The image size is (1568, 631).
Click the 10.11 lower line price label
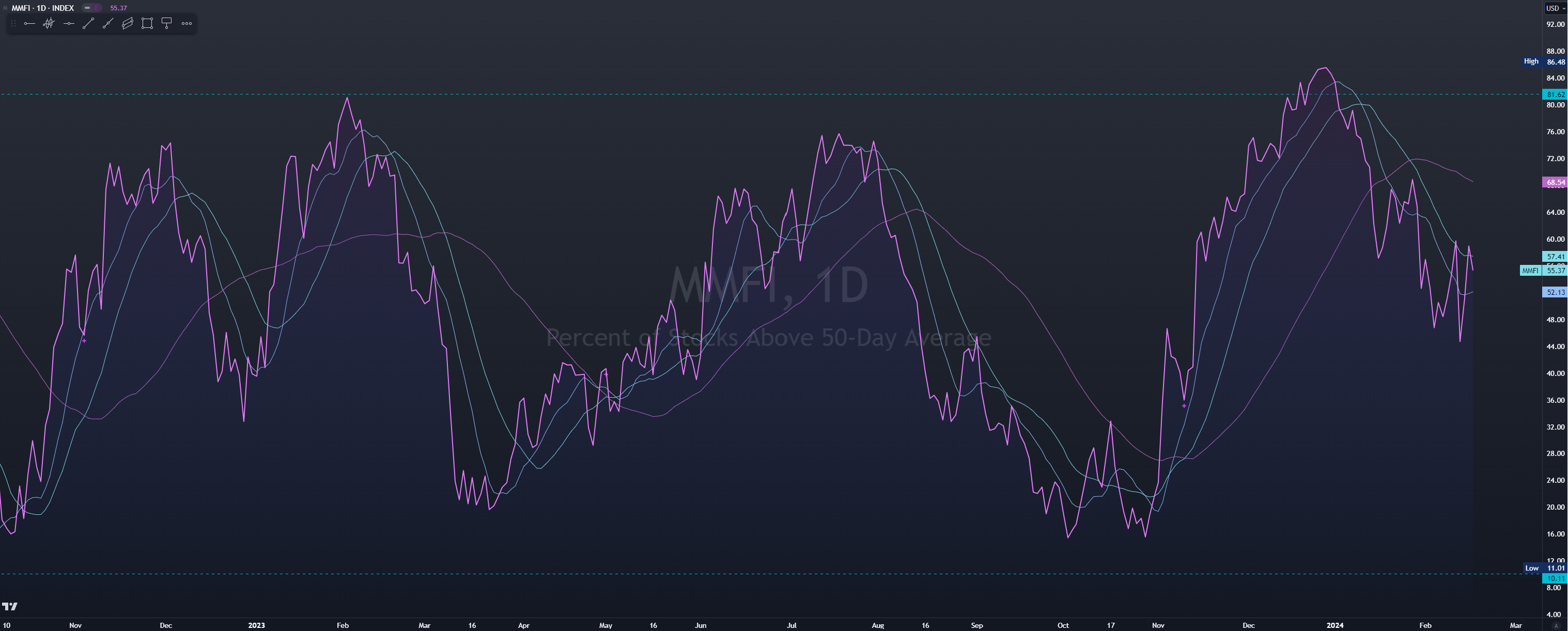click(1555, 578)
